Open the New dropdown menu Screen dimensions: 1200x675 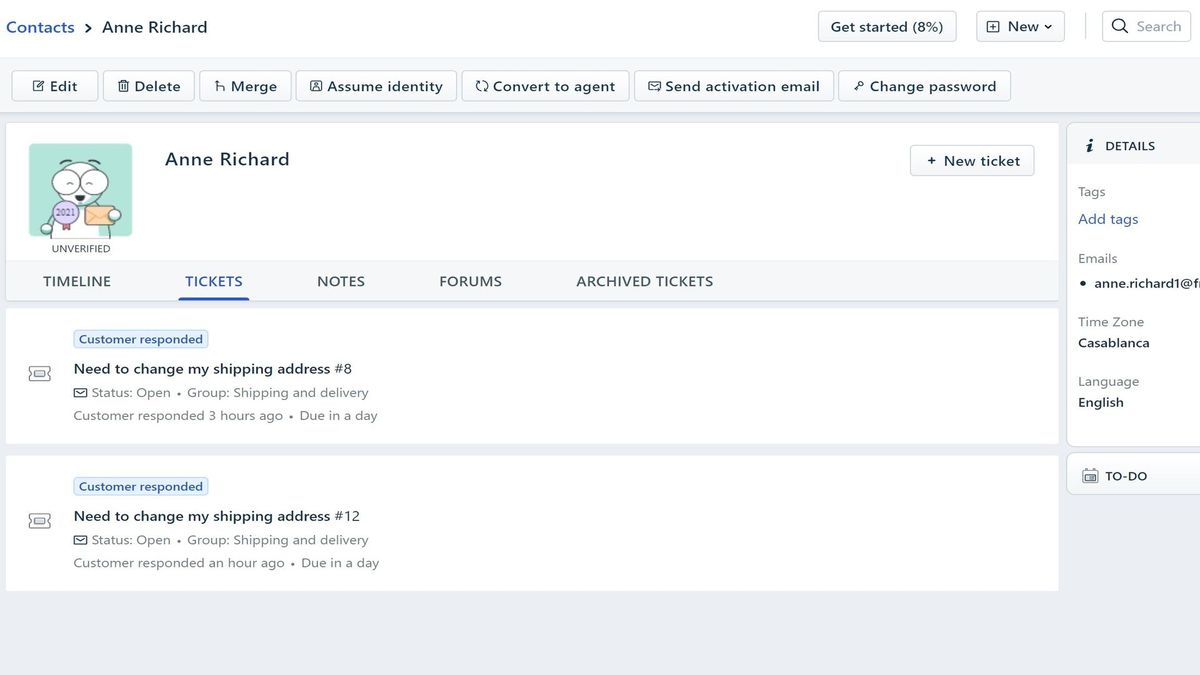tap(1020, 27)
